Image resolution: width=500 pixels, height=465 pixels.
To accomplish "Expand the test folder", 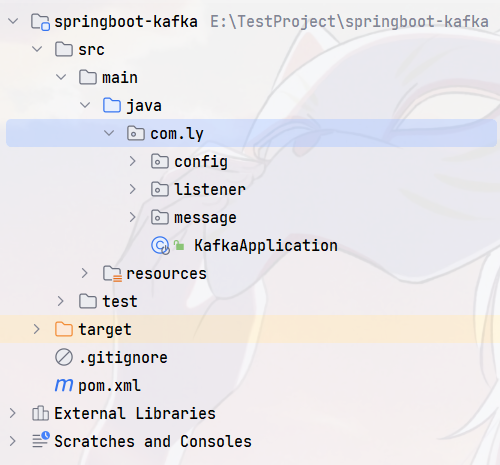I will point(61,301).
